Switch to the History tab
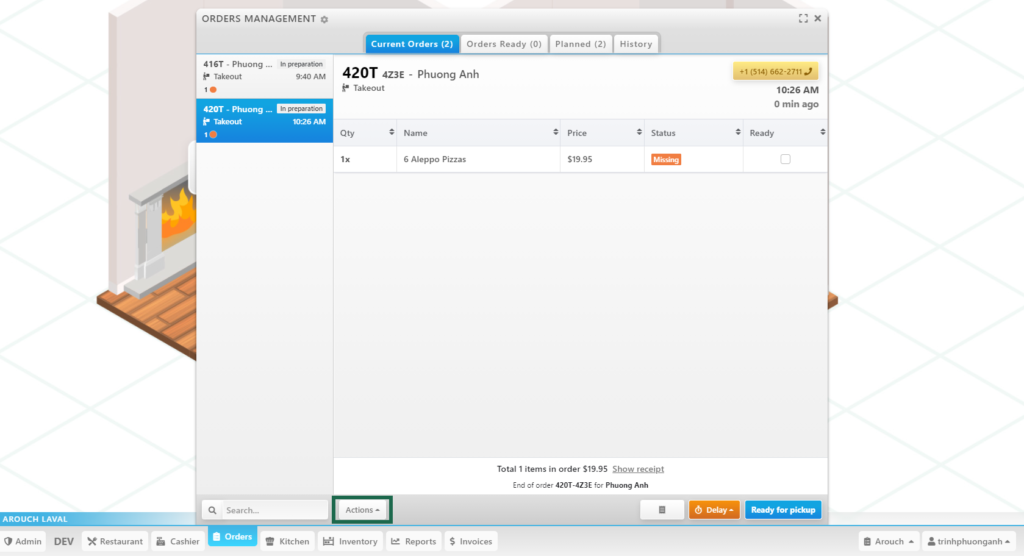Viewport: 1024px width, 556px height. 635,44
